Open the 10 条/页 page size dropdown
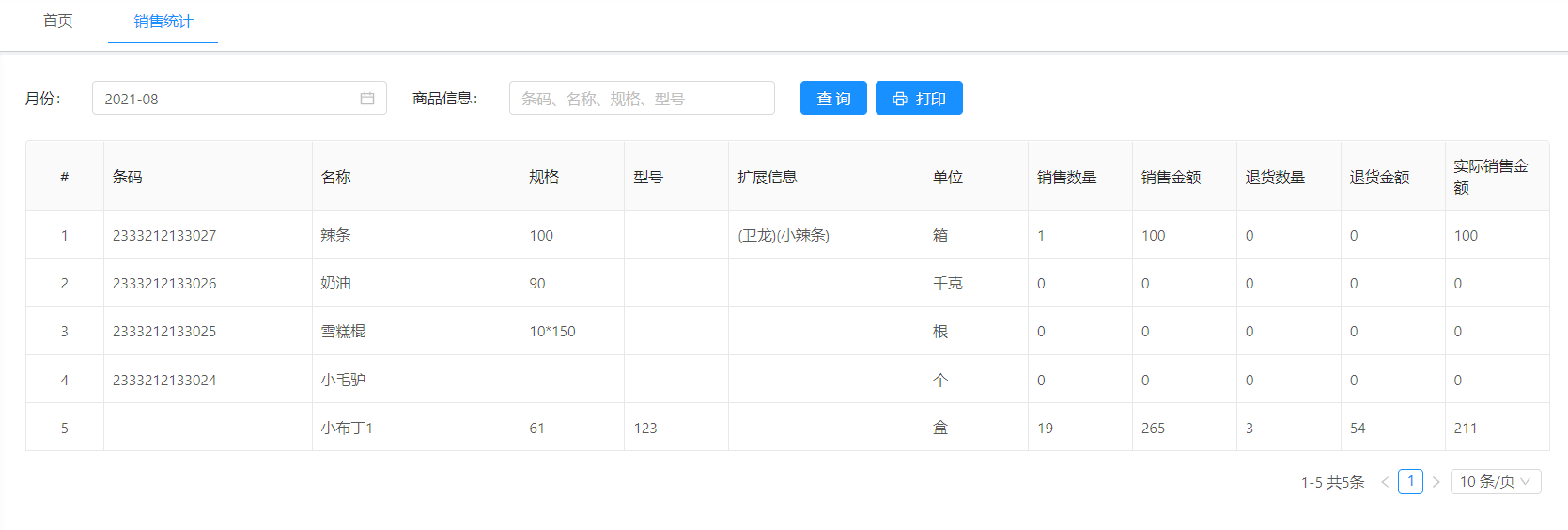Viewport: 1568px width, 530px height. point(1495,482)
